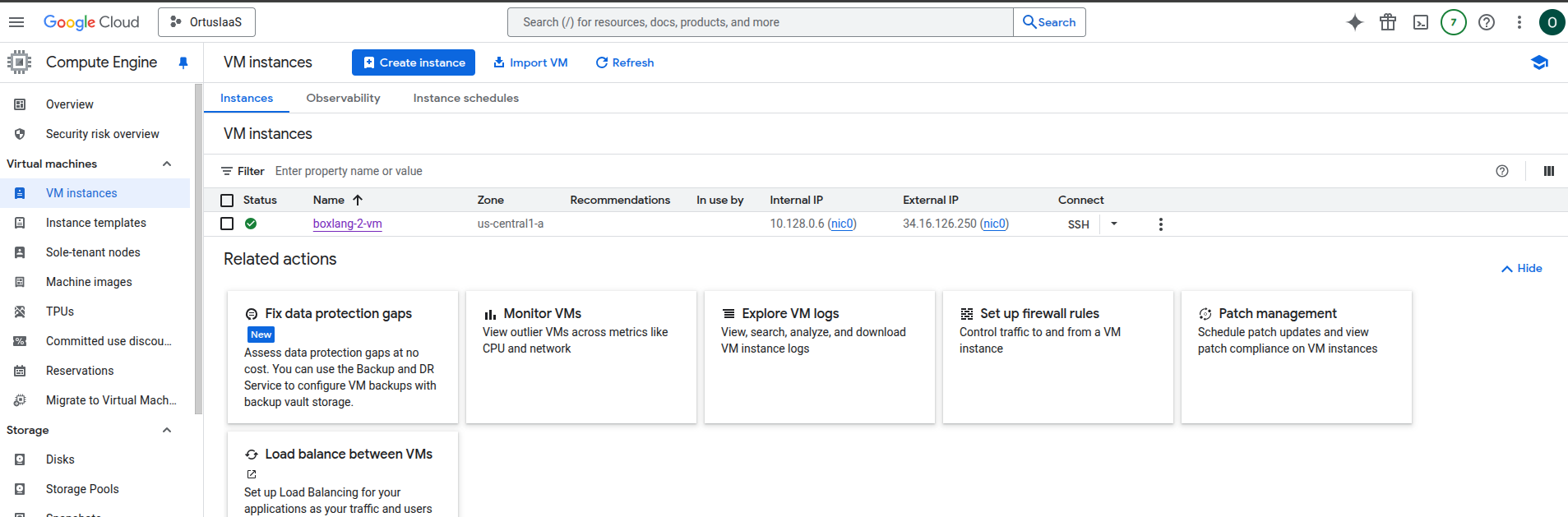The image size is (1568, 517).
Task: Activate Cloud Shell terminal icon
Action: tap(1421, 22)
